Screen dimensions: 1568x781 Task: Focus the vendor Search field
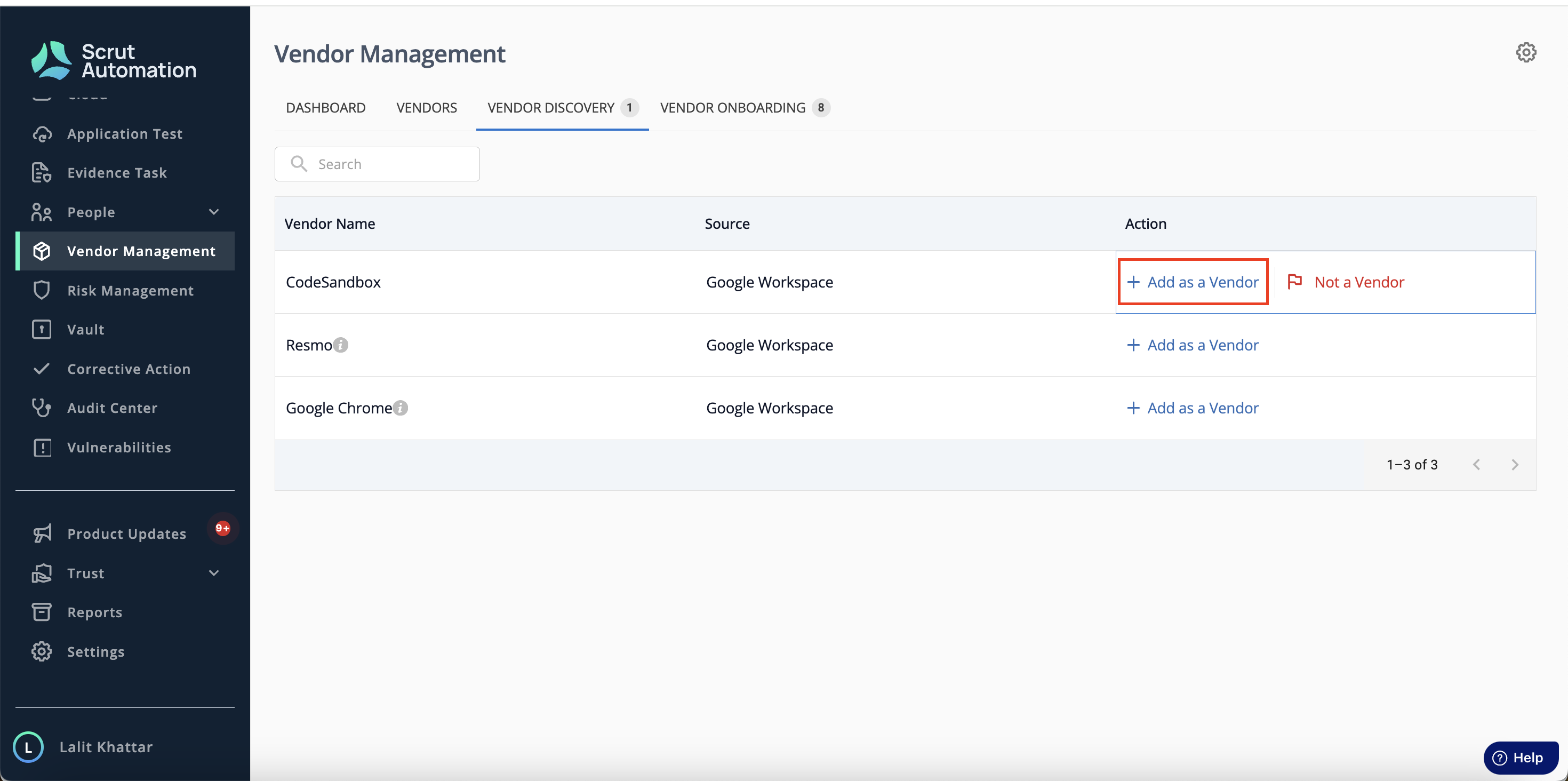(377, 164)
